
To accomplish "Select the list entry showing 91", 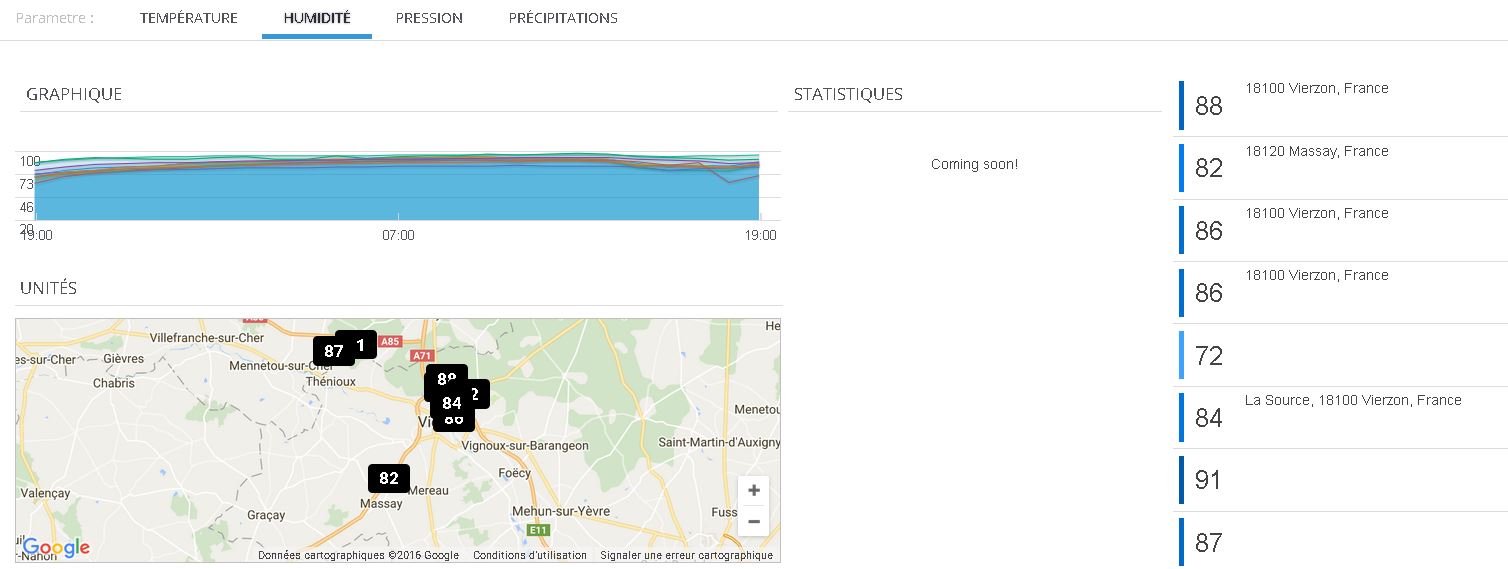I will pyautogui.click(x=1340, y=480).
